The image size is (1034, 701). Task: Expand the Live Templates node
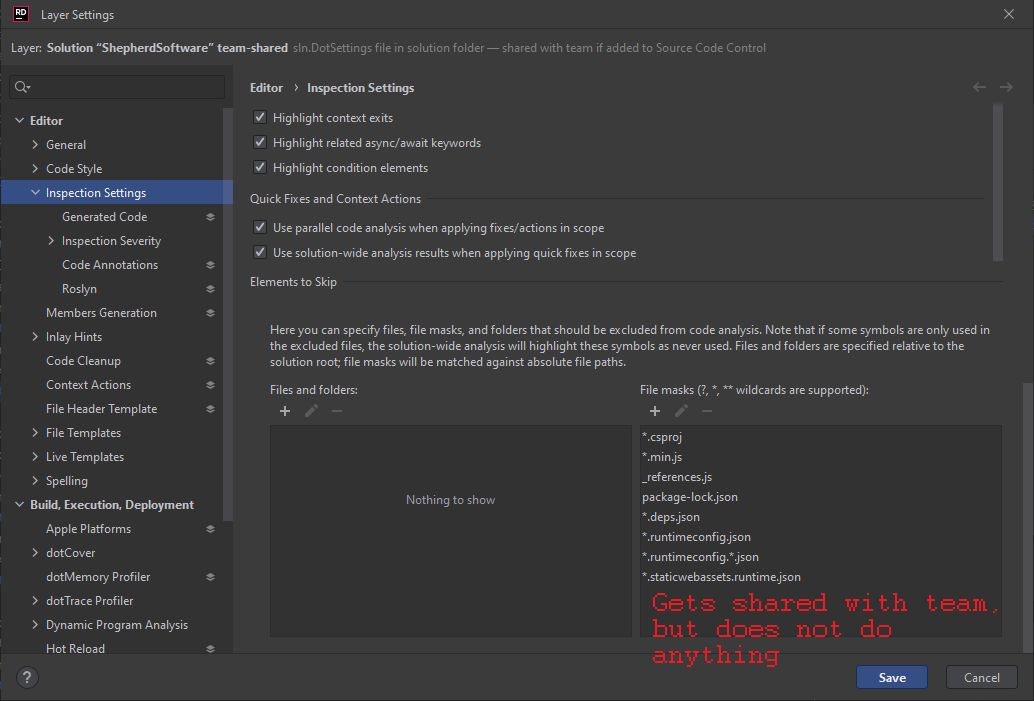(35, 457)
